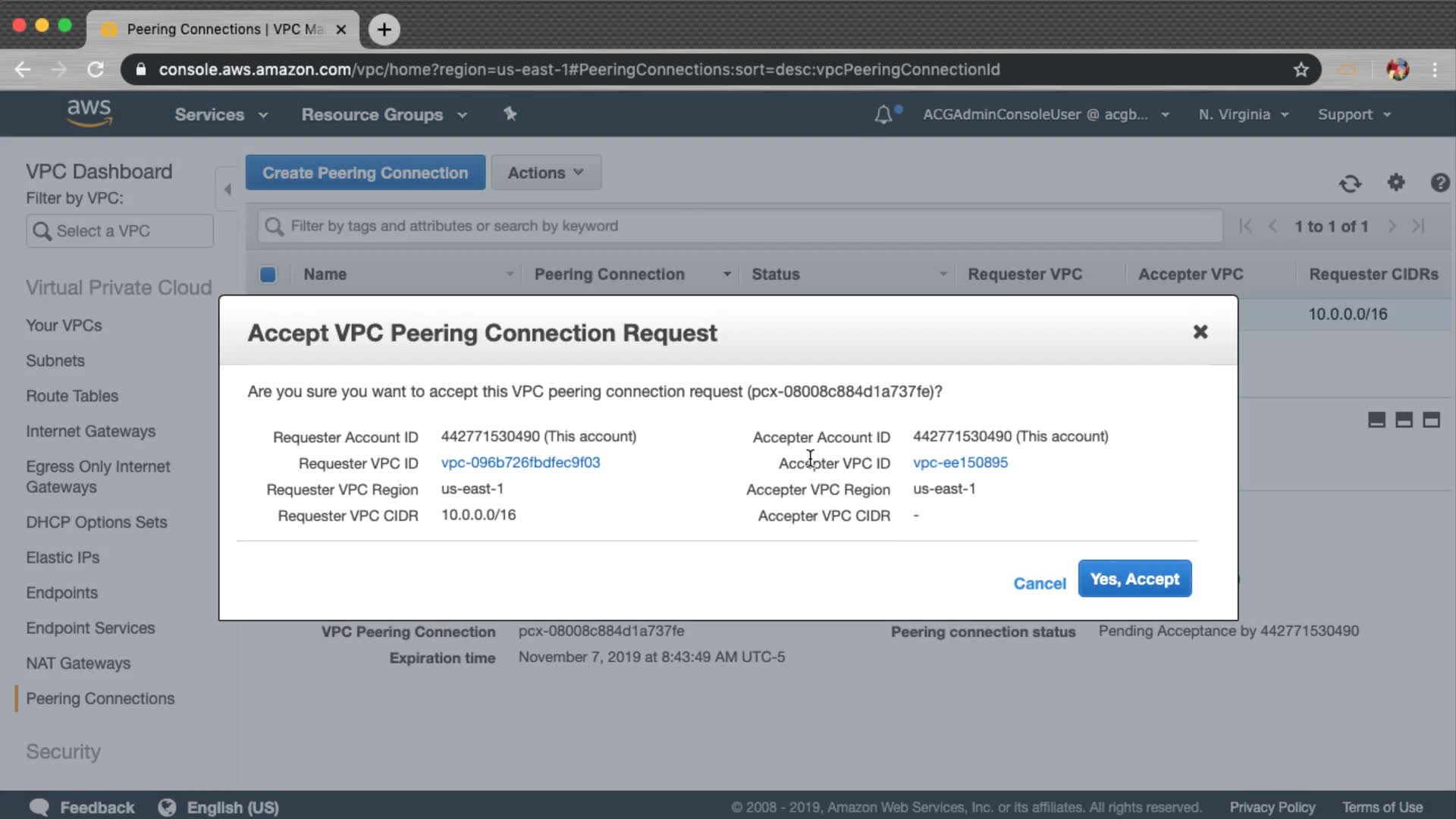Refresh the peering connections table

click(x=1350, y=184)
